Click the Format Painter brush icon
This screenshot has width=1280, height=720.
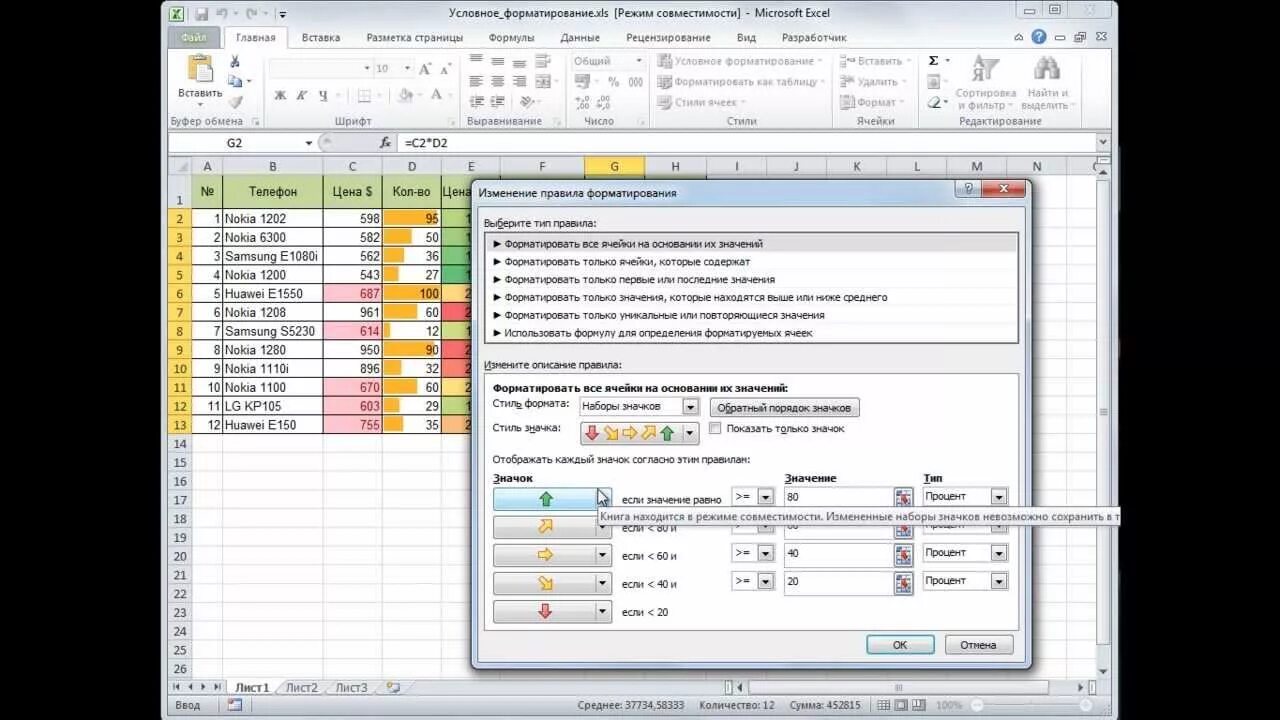(x=235, y=101)
